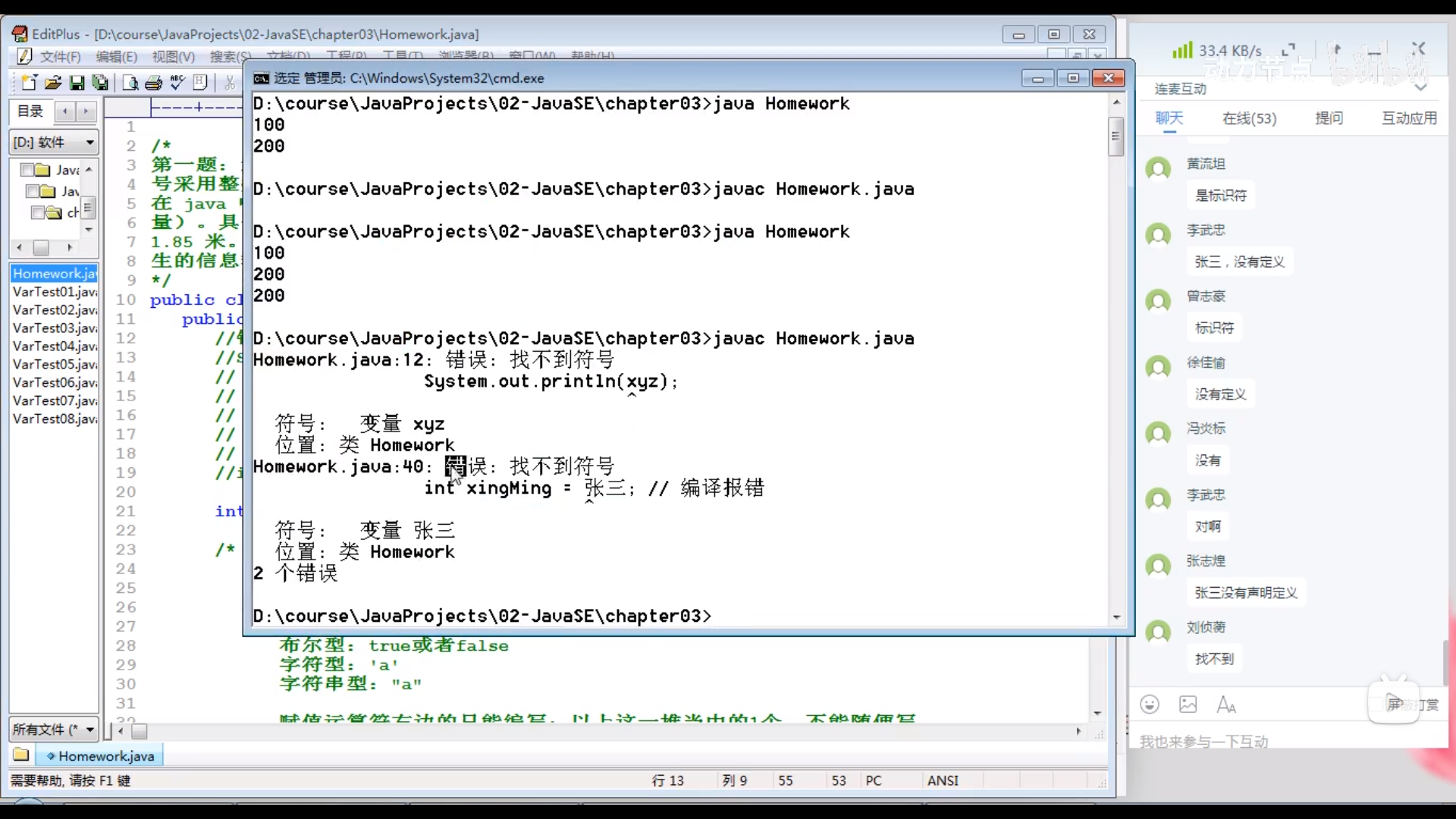Open Print Preview from toolbar
1456x819 pixels.
(130, 83)
